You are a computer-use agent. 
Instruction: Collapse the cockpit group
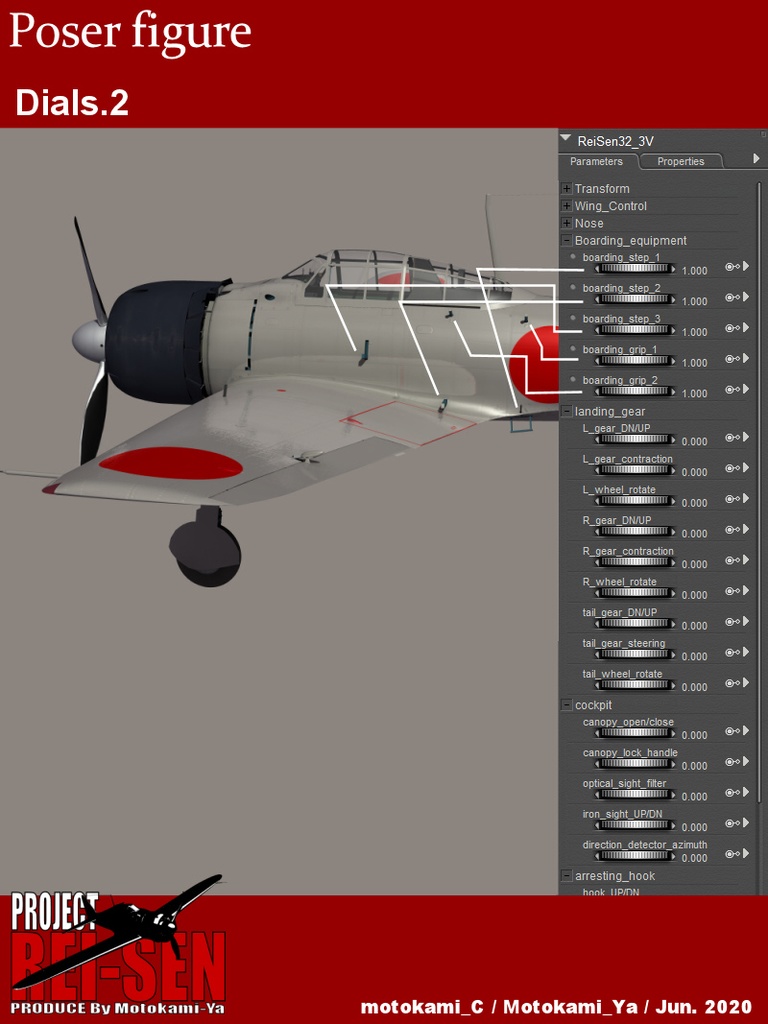[566, 705]
